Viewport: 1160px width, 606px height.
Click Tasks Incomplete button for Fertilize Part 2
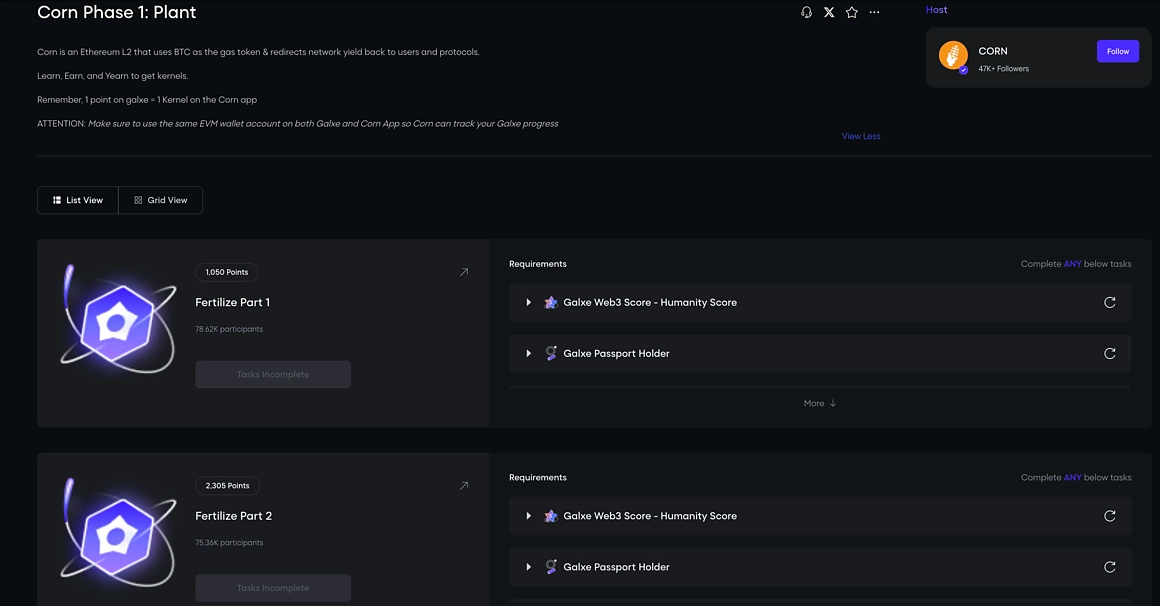[273, 588]
